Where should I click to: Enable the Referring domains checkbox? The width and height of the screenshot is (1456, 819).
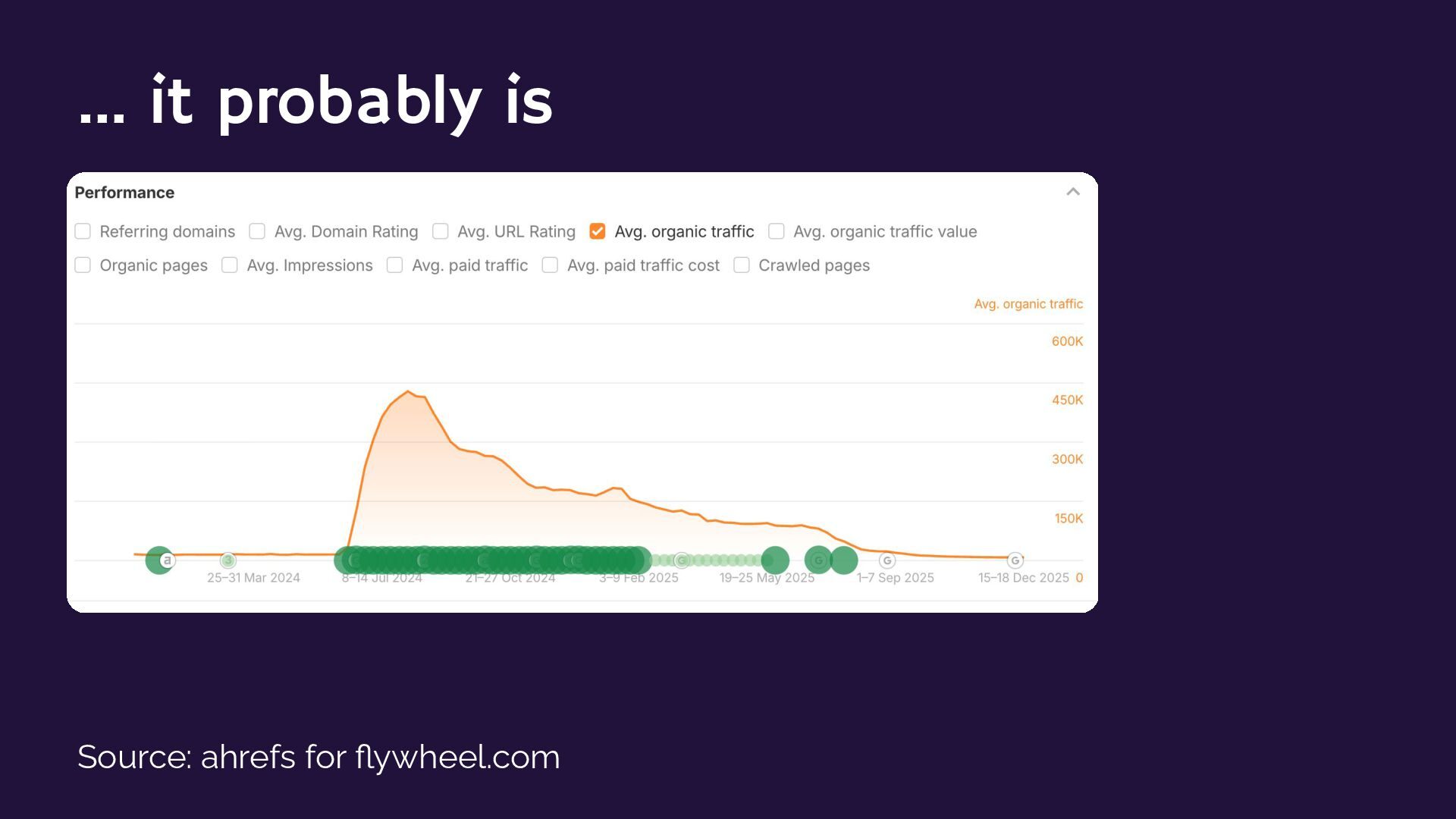(x=83, y=231)
